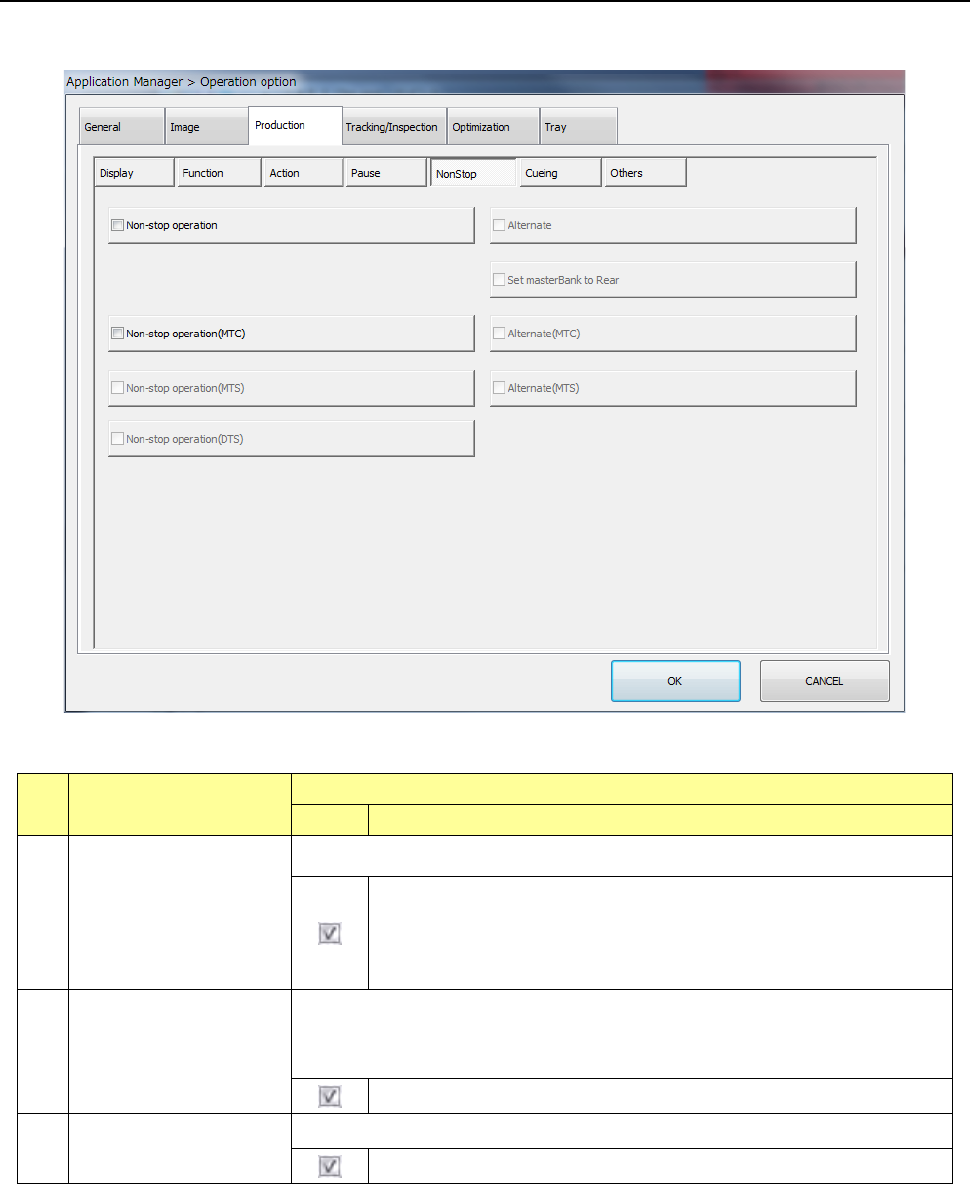Open the Pause sub-tab
Screen dimensions: 970x1184
click(386, 173)
